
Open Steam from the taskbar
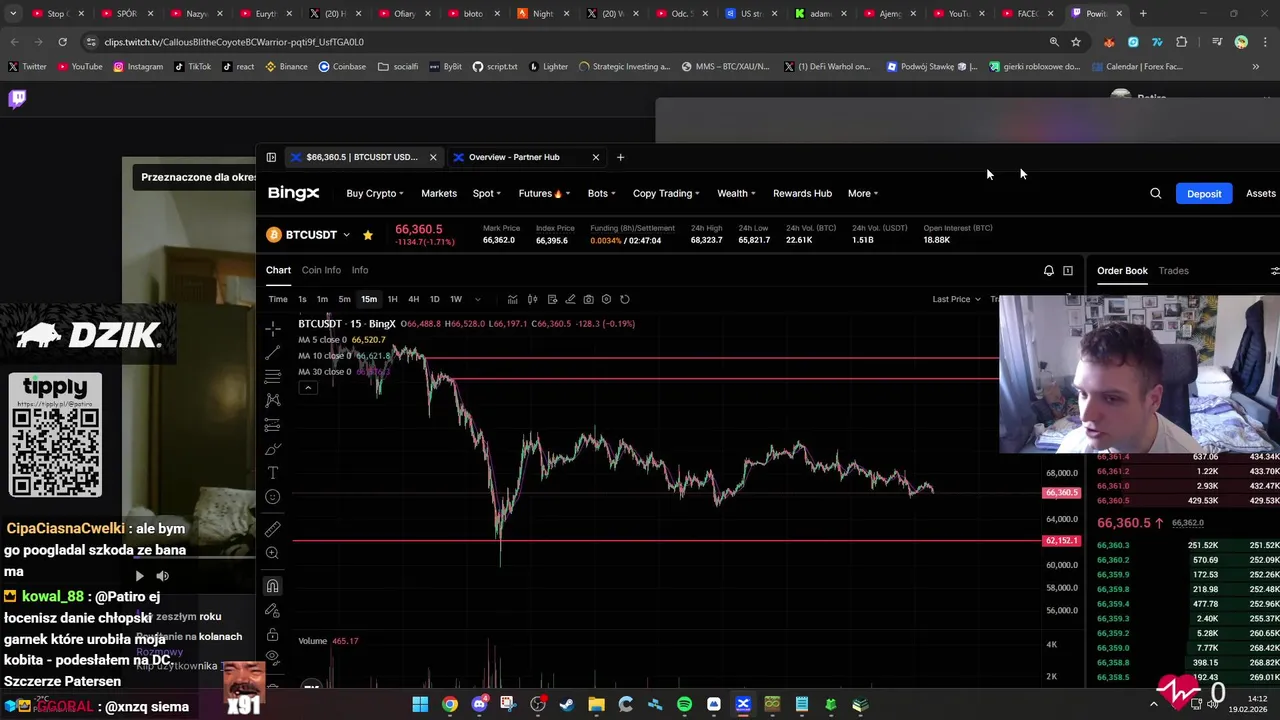pyautogui.click(x=567, y=704)
